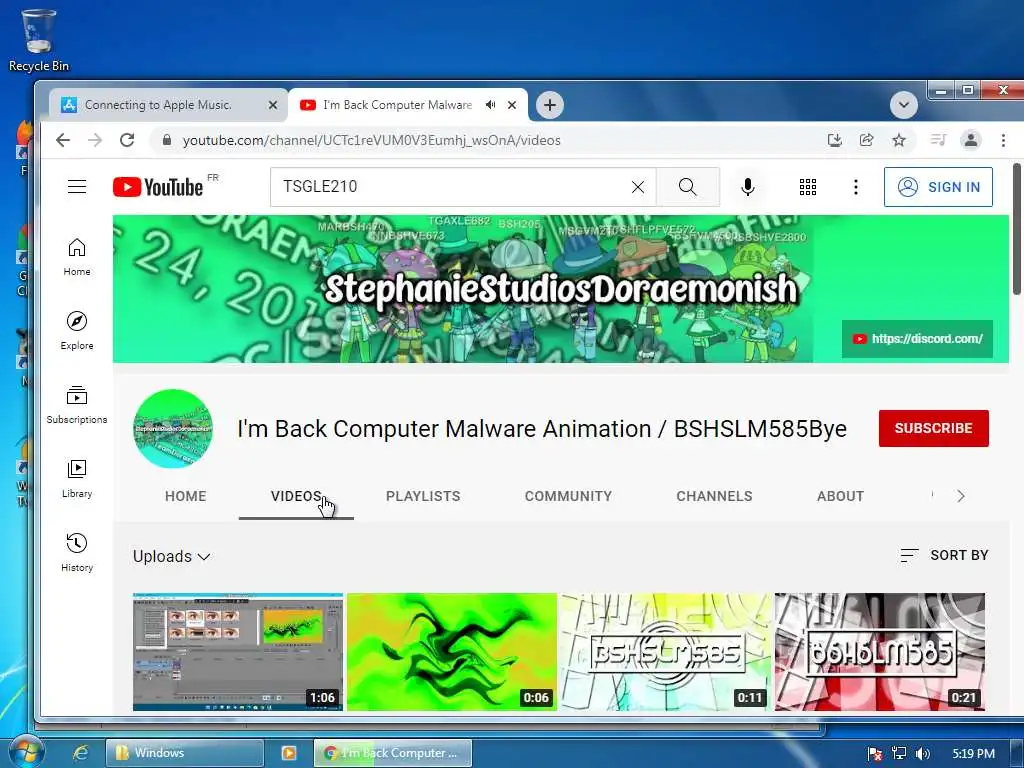Open the SORT BY menu

944,555
